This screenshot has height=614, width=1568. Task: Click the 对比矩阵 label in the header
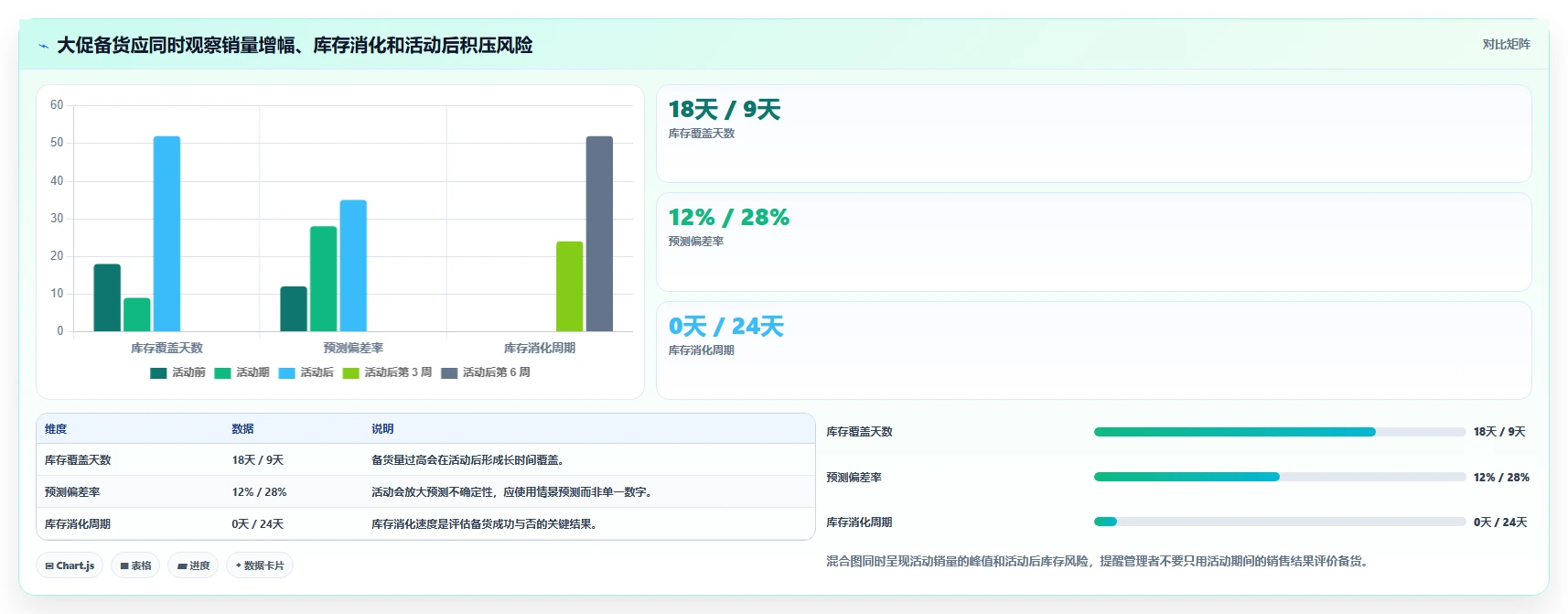(x=1506, y=44)
